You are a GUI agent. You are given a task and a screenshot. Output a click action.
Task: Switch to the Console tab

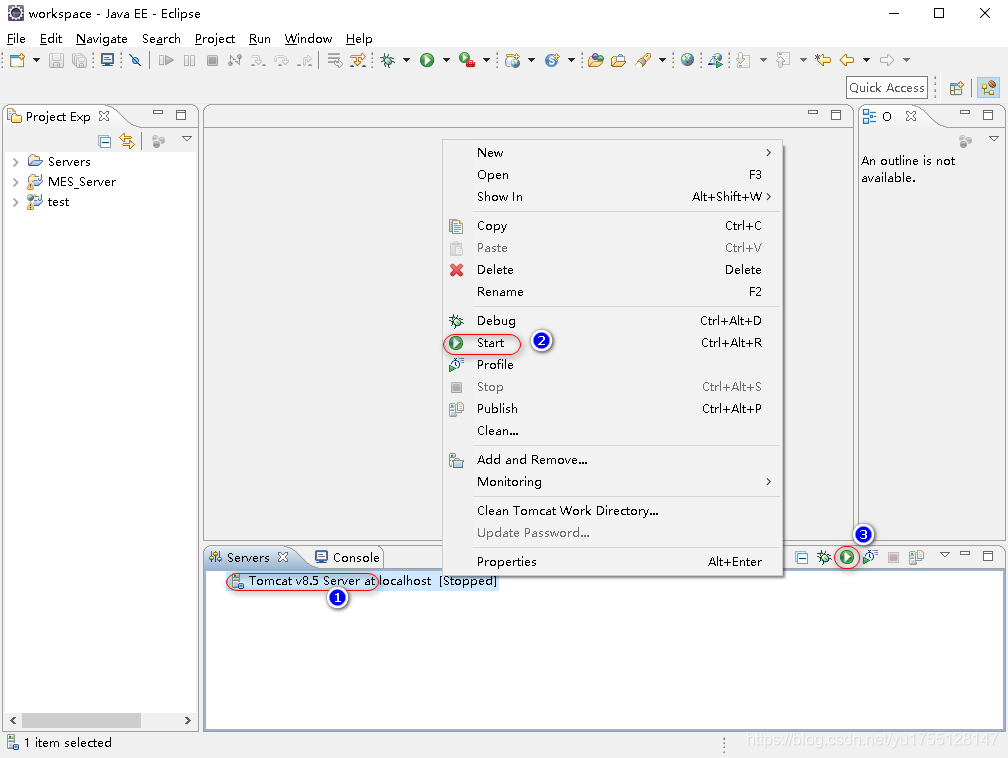click(348, 557)
